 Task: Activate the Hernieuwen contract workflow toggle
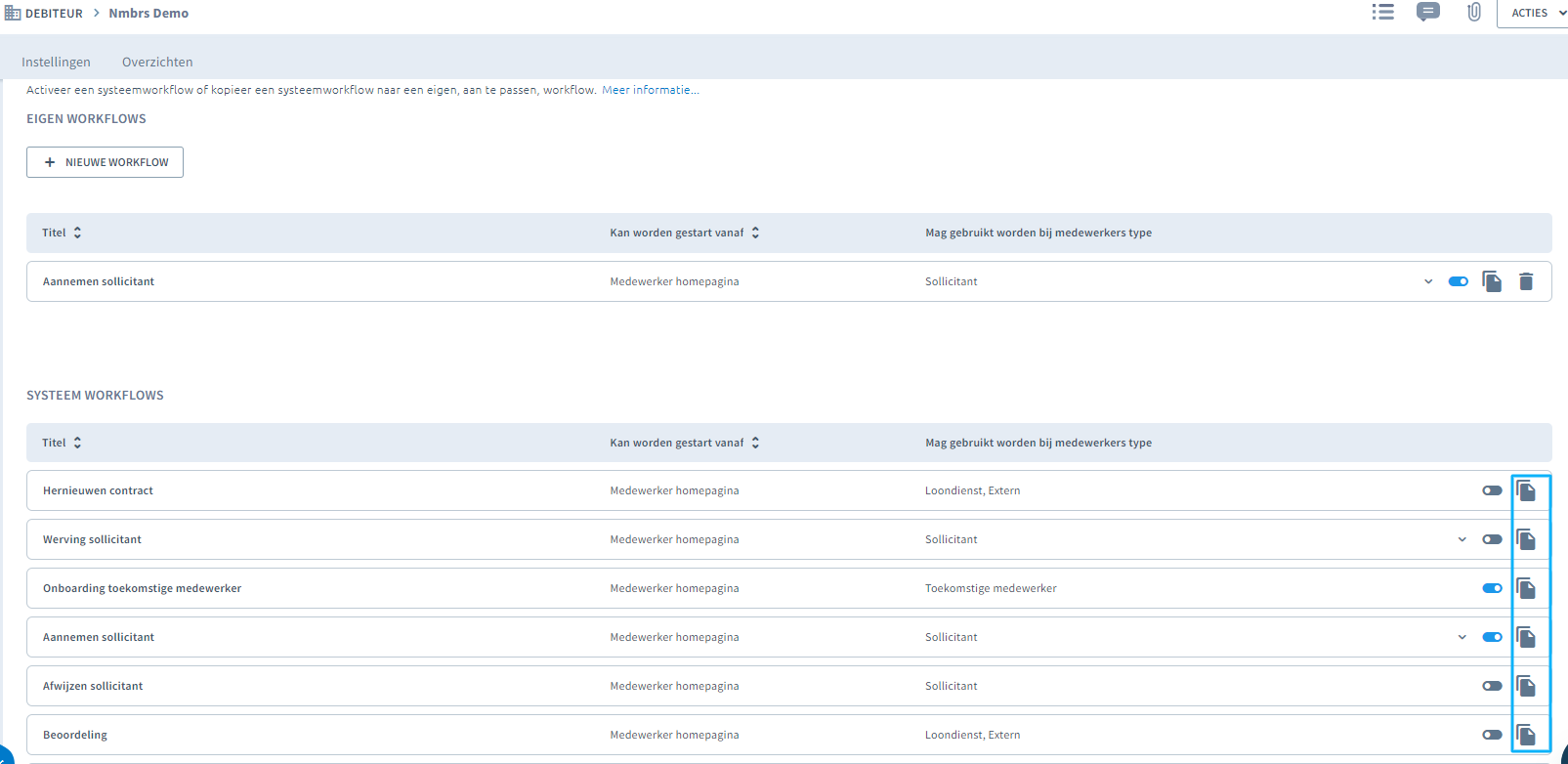point(1492,490)
